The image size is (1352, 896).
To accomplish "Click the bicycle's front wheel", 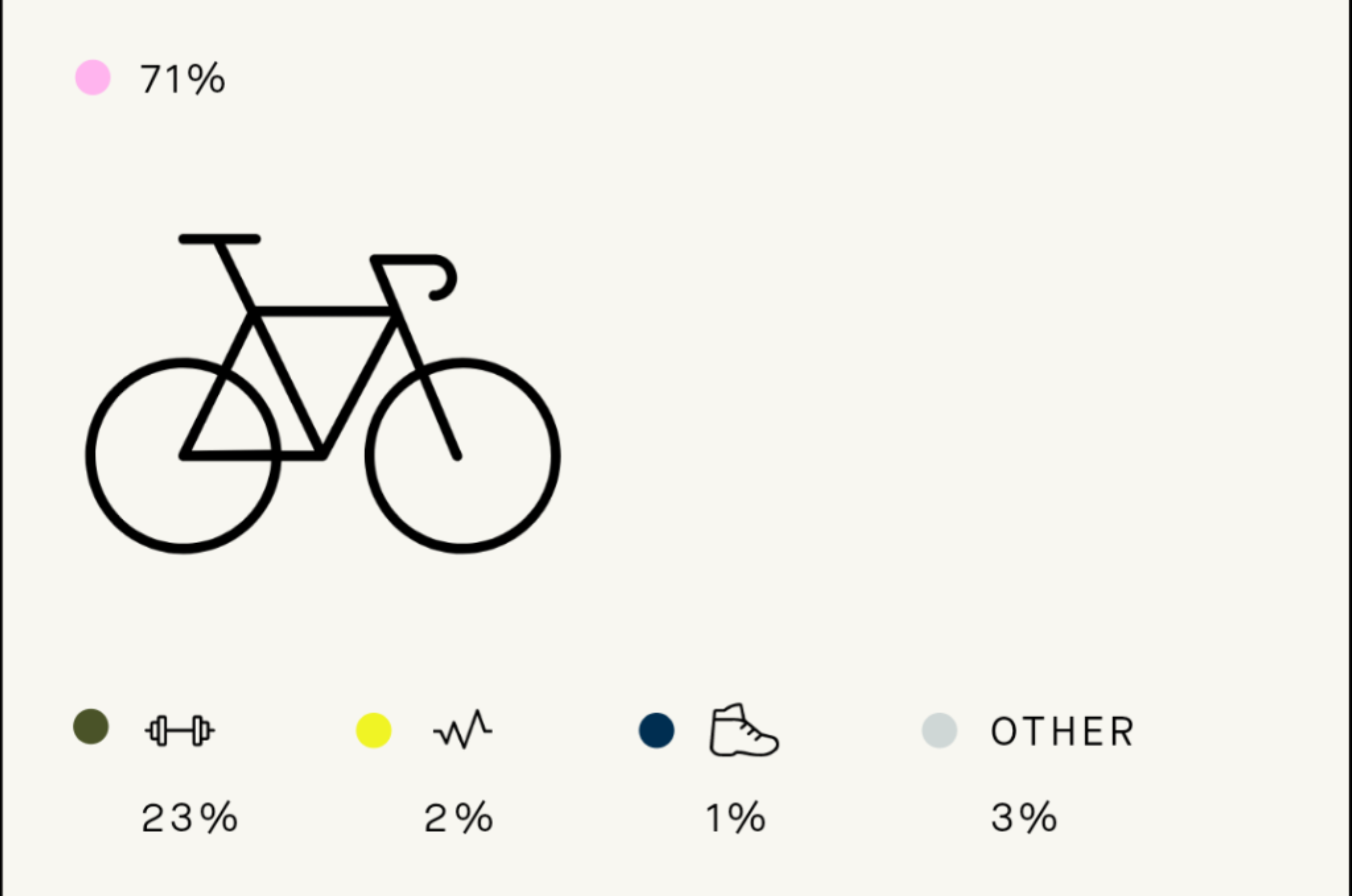I will point(463,456).
